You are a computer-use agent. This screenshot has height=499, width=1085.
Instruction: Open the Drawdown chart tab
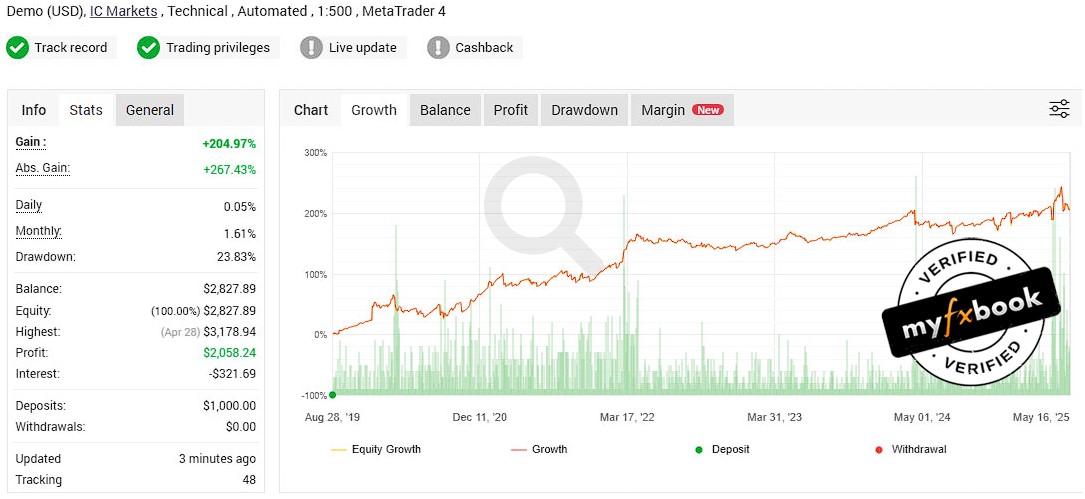click(584, 110)
